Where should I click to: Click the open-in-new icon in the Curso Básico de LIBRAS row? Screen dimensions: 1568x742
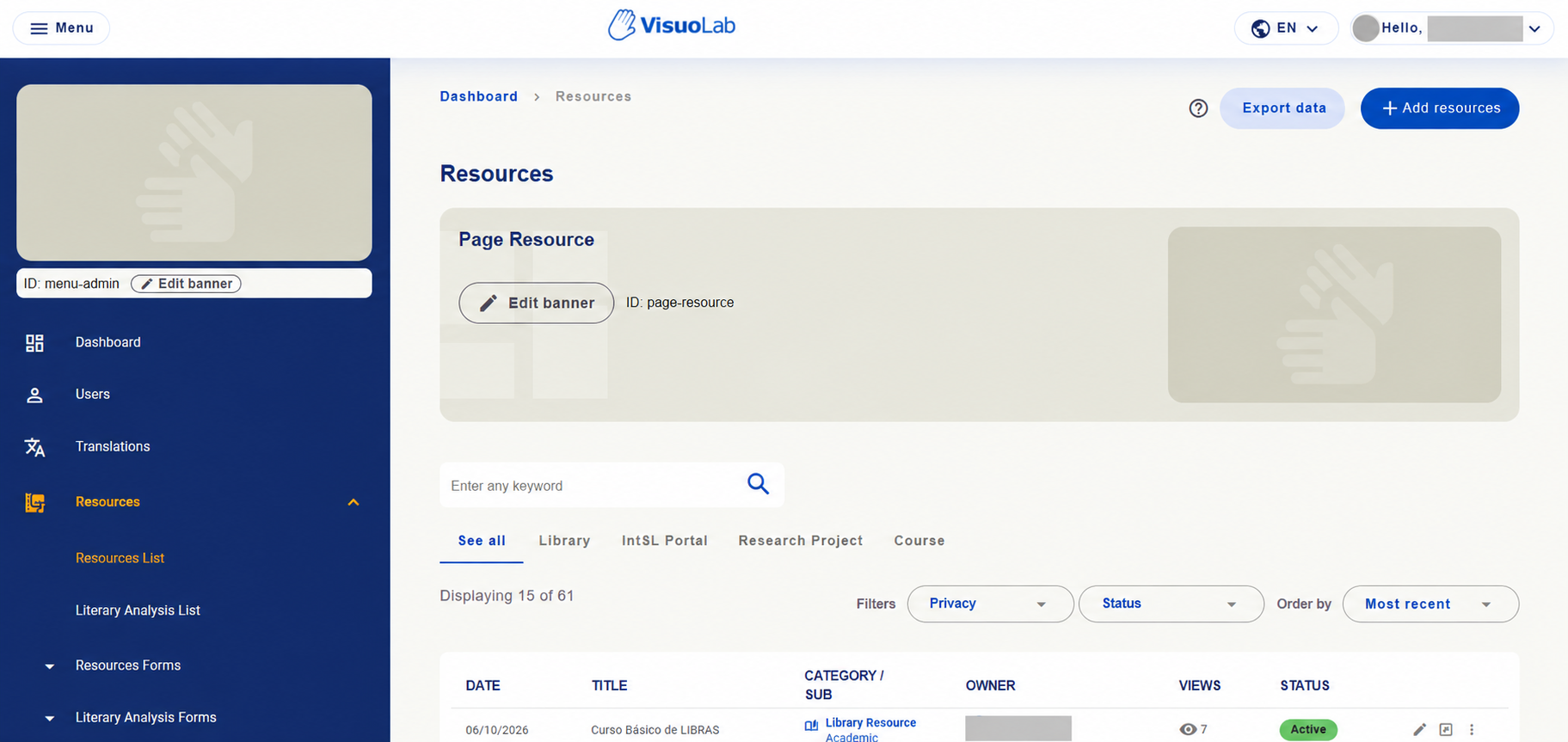click(1446, 729)
